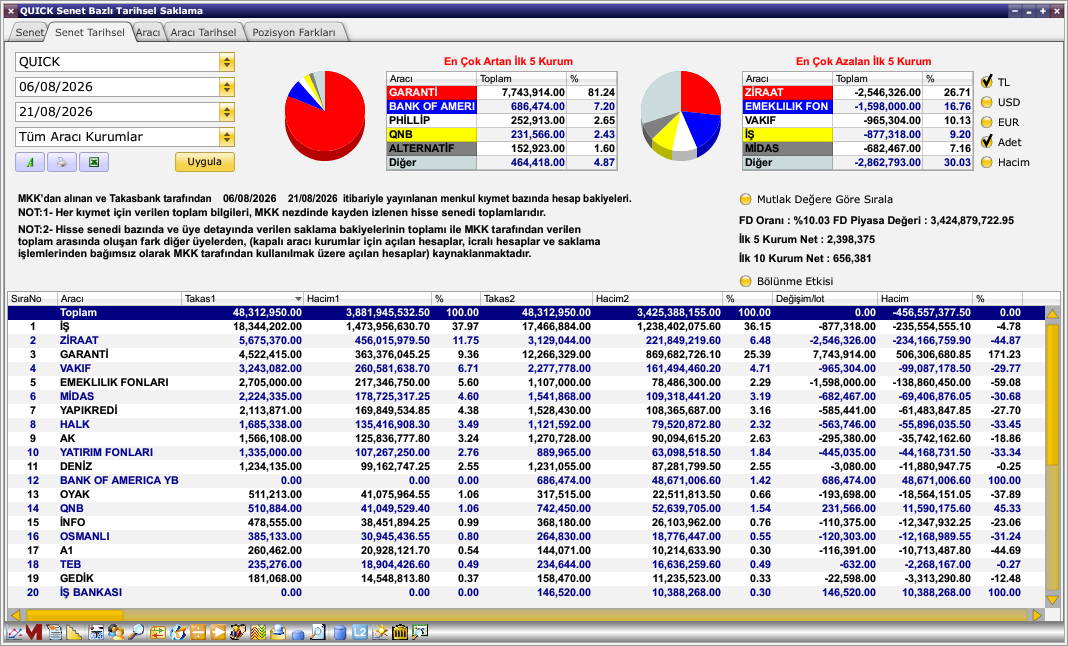
Task: Click the Uygula apply button
Action: [205, 162]
